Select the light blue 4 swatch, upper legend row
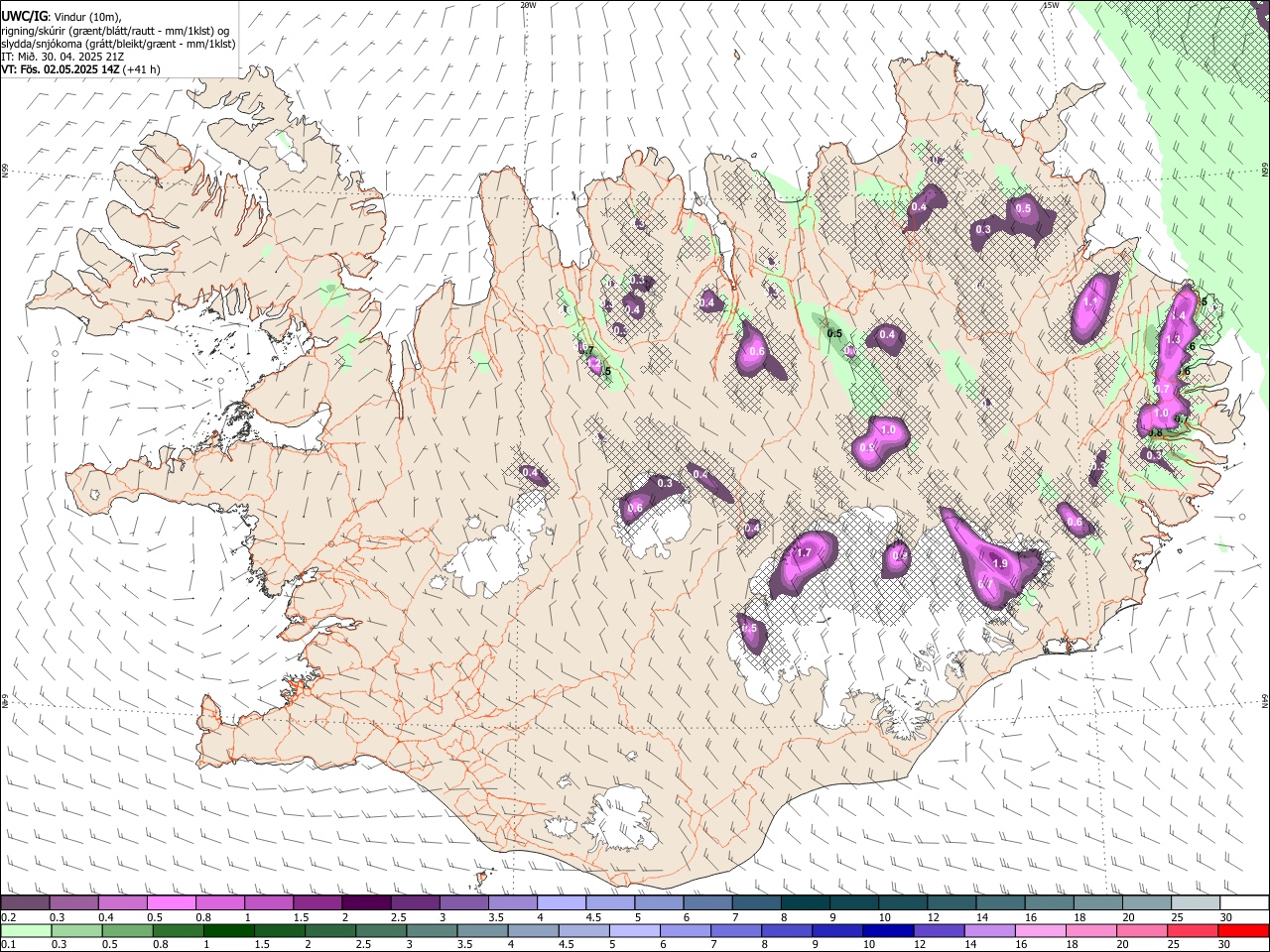Screen dimensions: 1270x952 click(561, 903)
